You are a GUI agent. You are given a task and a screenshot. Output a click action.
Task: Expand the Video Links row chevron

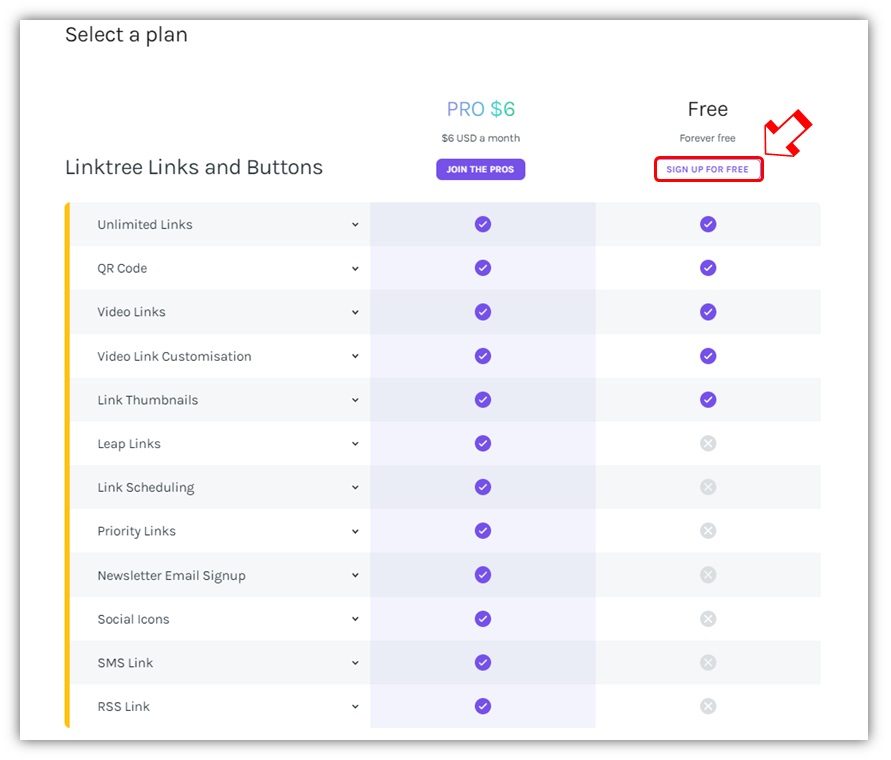[355, 312]
